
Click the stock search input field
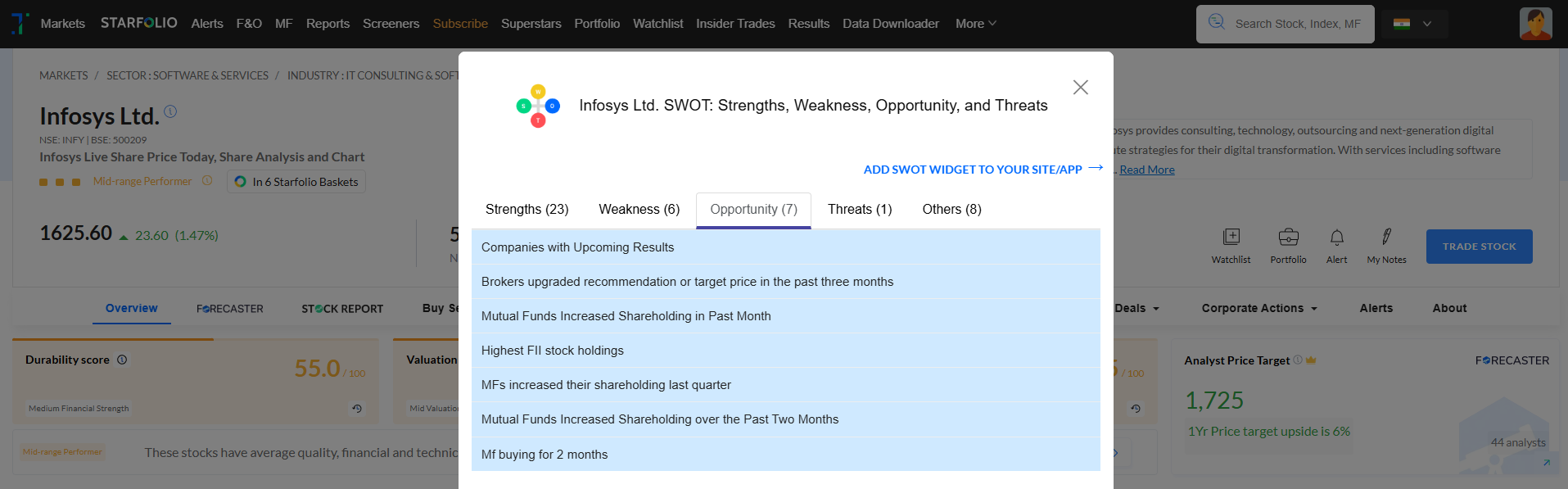(x=1297, y=24)
